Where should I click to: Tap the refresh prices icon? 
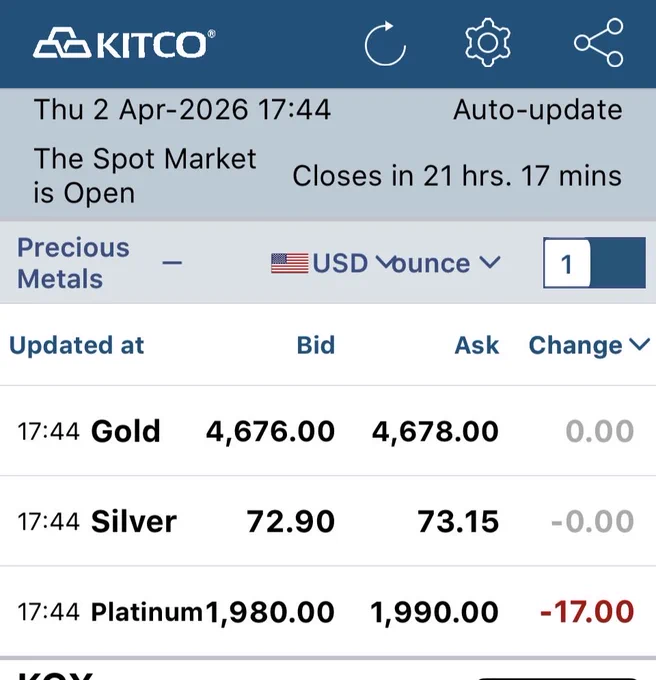[x=385, y=43]
